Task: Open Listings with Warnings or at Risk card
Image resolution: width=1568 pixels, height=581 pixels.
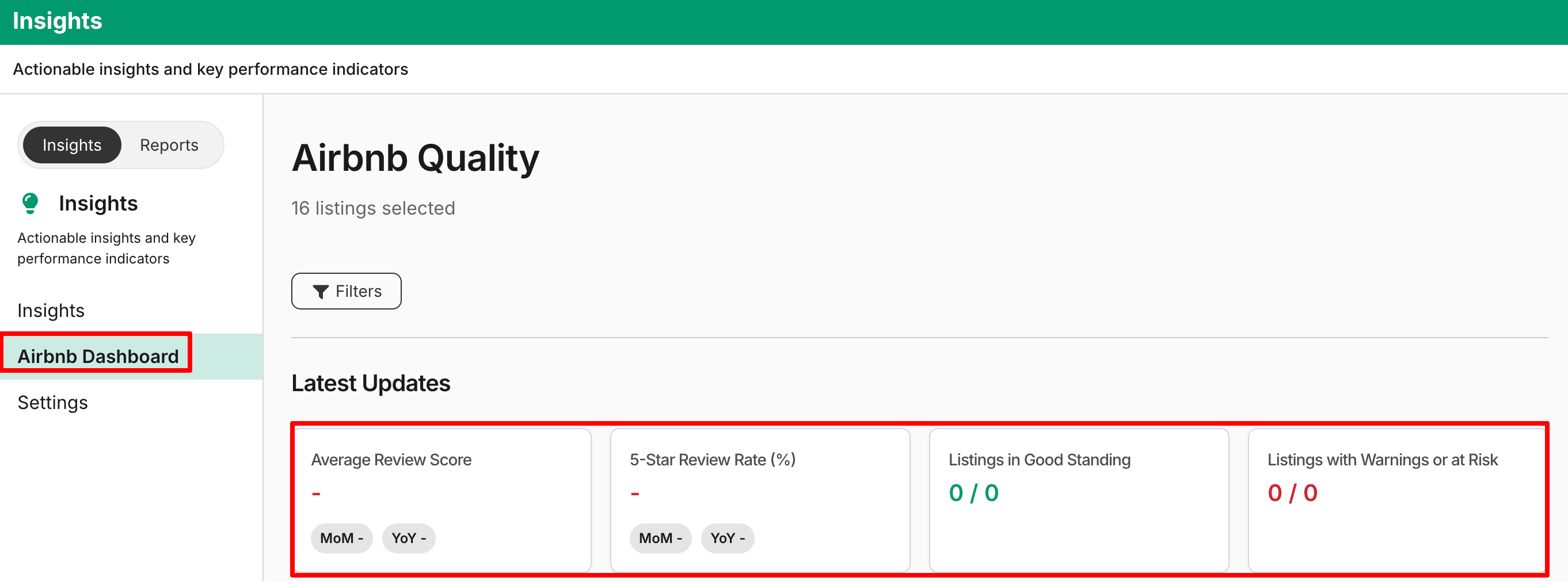Action: point(1398,500)
